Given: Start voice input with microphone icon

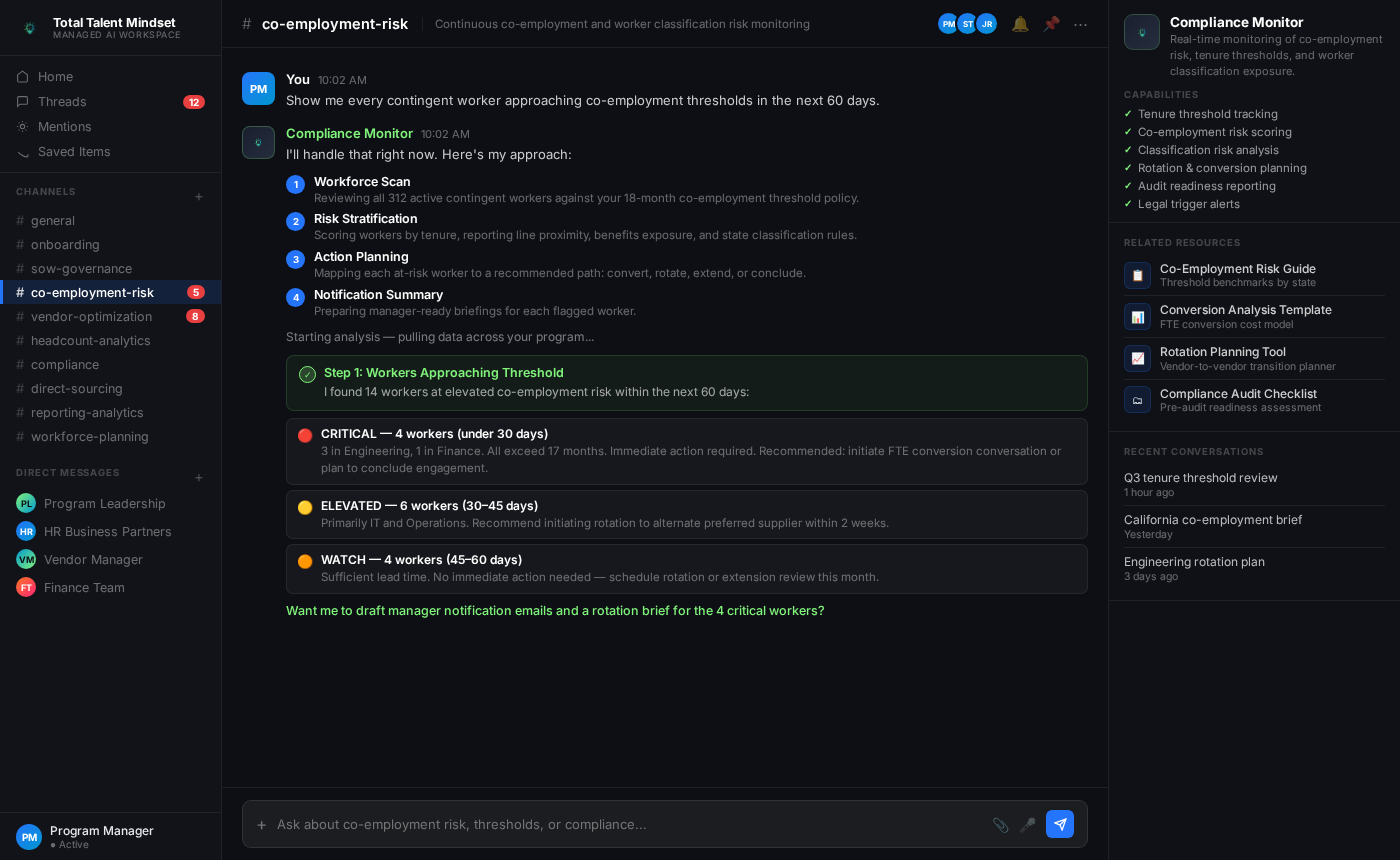Looking at the screenshot, I should [1027, 825].
